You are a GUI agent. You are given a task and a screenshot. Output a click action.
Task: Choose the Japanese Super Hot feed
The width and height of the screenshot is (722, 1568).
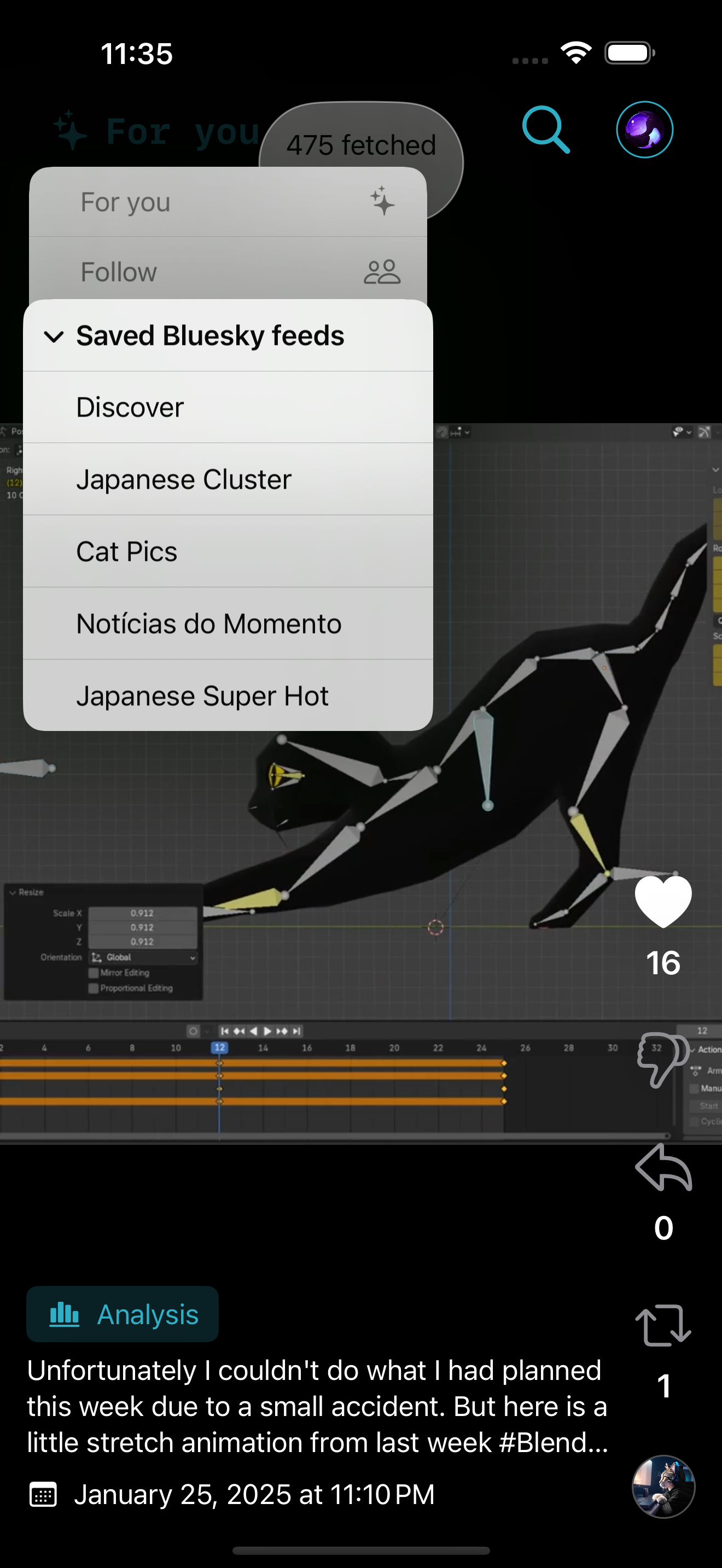tap(228, 695)
